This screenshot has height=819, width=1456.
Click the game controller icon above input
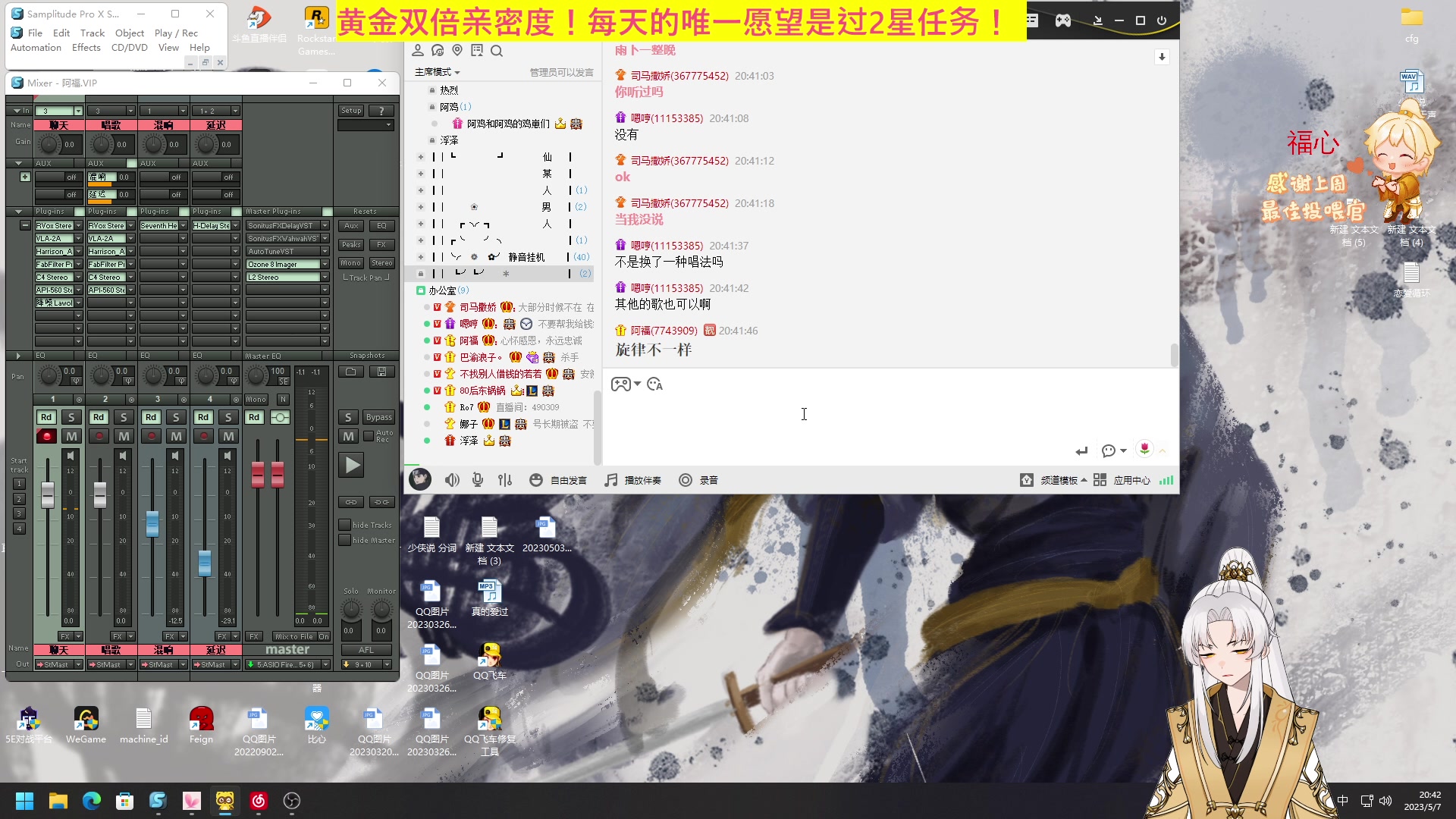[x=621, y=384]
